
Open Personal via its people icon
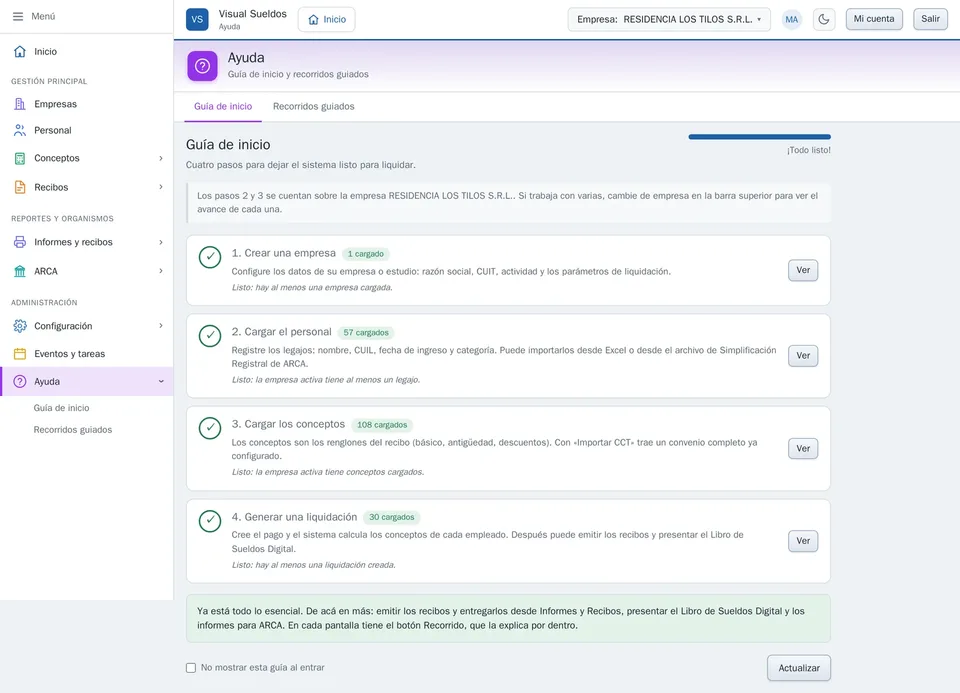20,130
